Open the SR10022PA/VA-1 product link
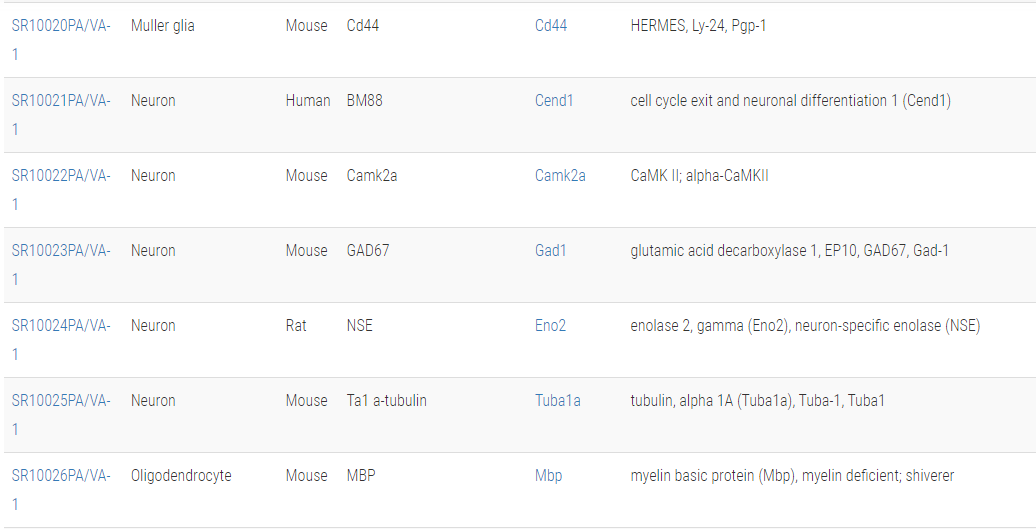1036x529 pixels. click(60, 176)
